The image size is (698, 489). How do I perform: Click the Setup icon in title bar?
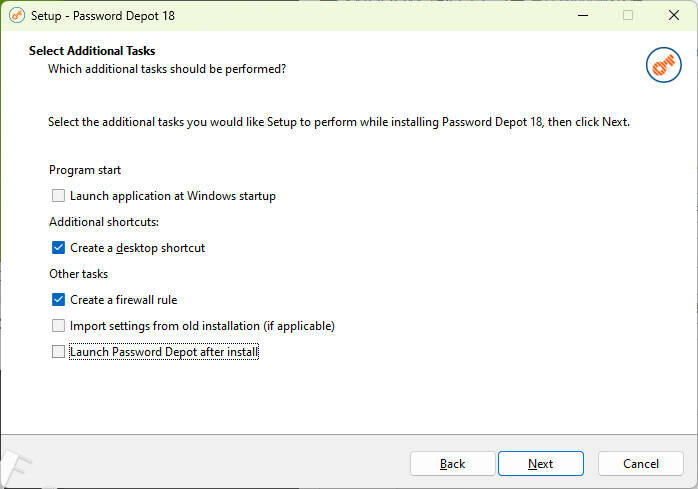17,15
